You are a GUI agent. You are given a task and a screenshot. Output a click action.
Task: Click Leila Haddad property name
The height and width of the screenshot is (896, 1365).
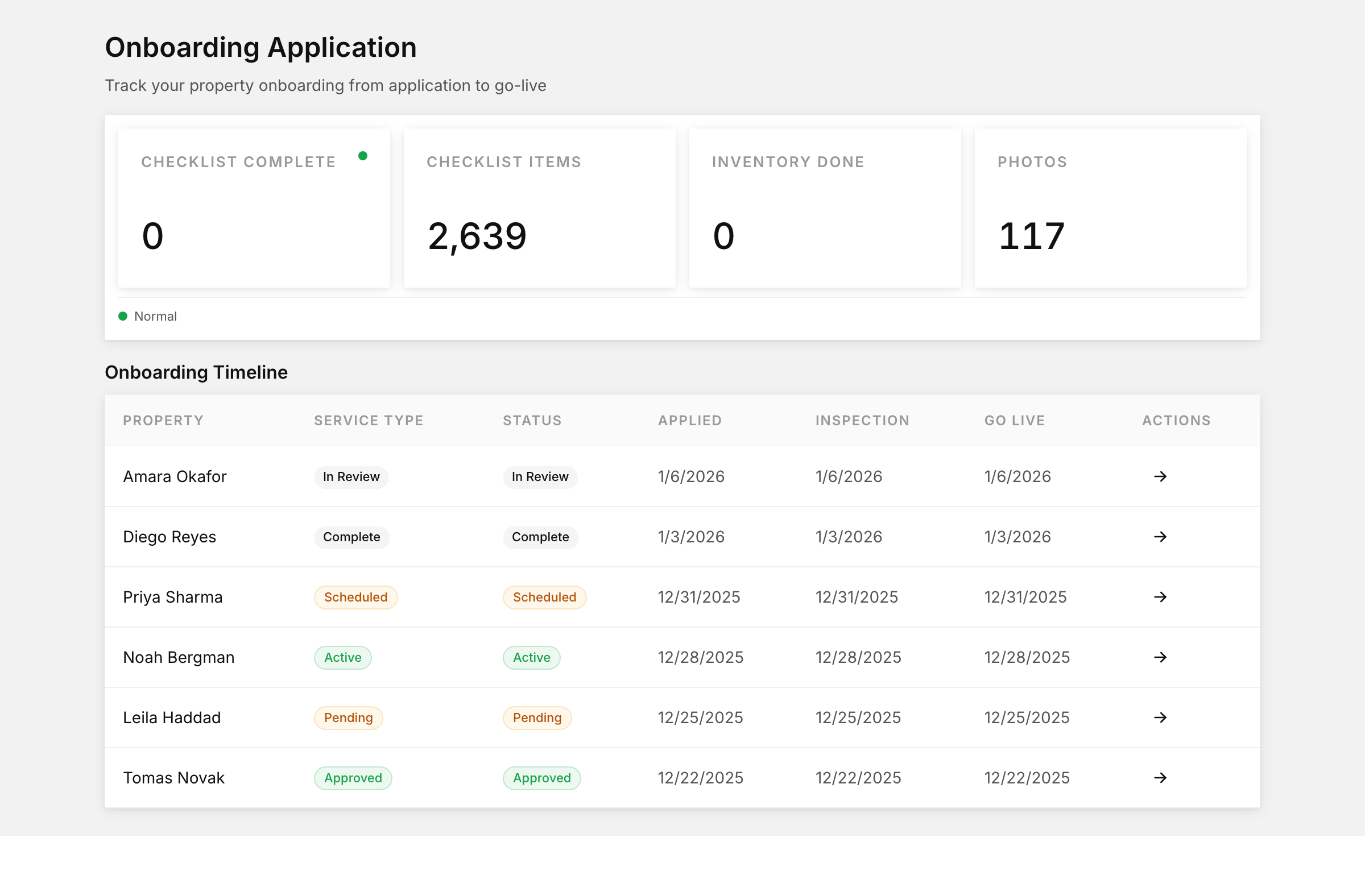coord(172,717)
